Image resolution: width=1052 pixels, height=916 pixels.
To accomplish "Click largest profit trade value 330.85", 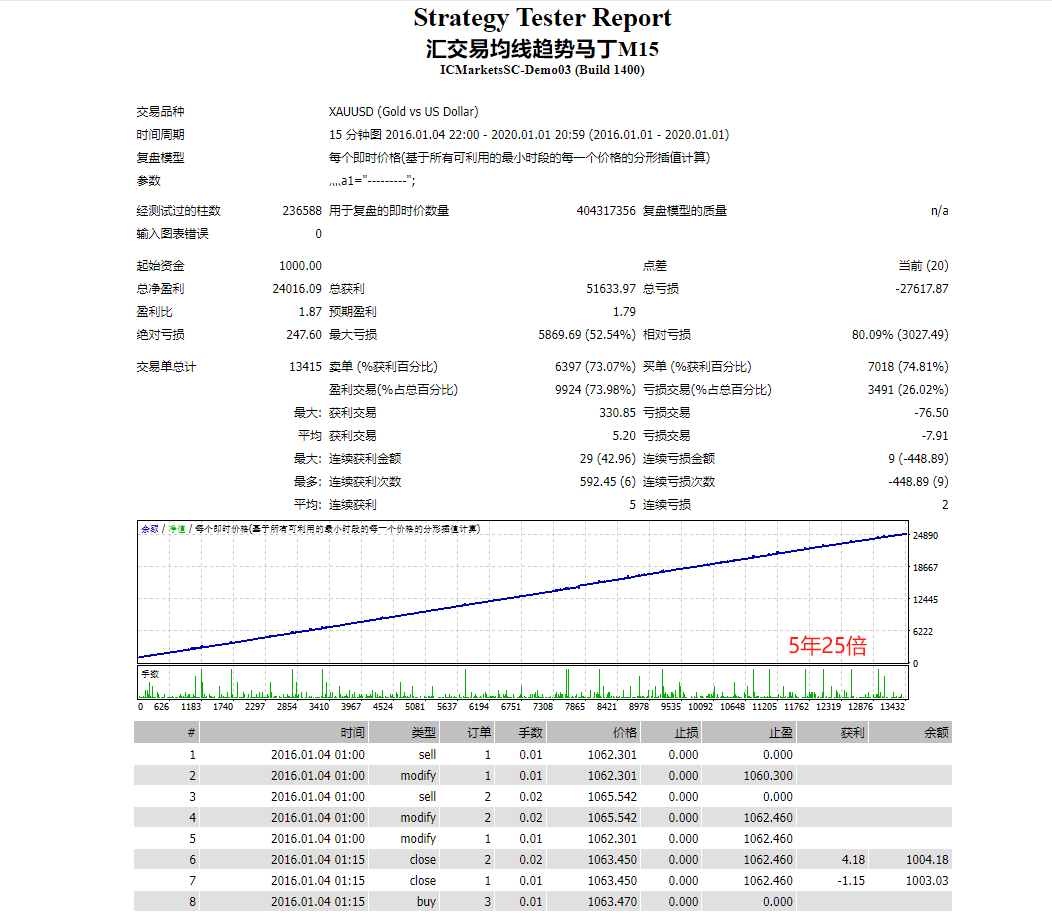I will 617,413.
